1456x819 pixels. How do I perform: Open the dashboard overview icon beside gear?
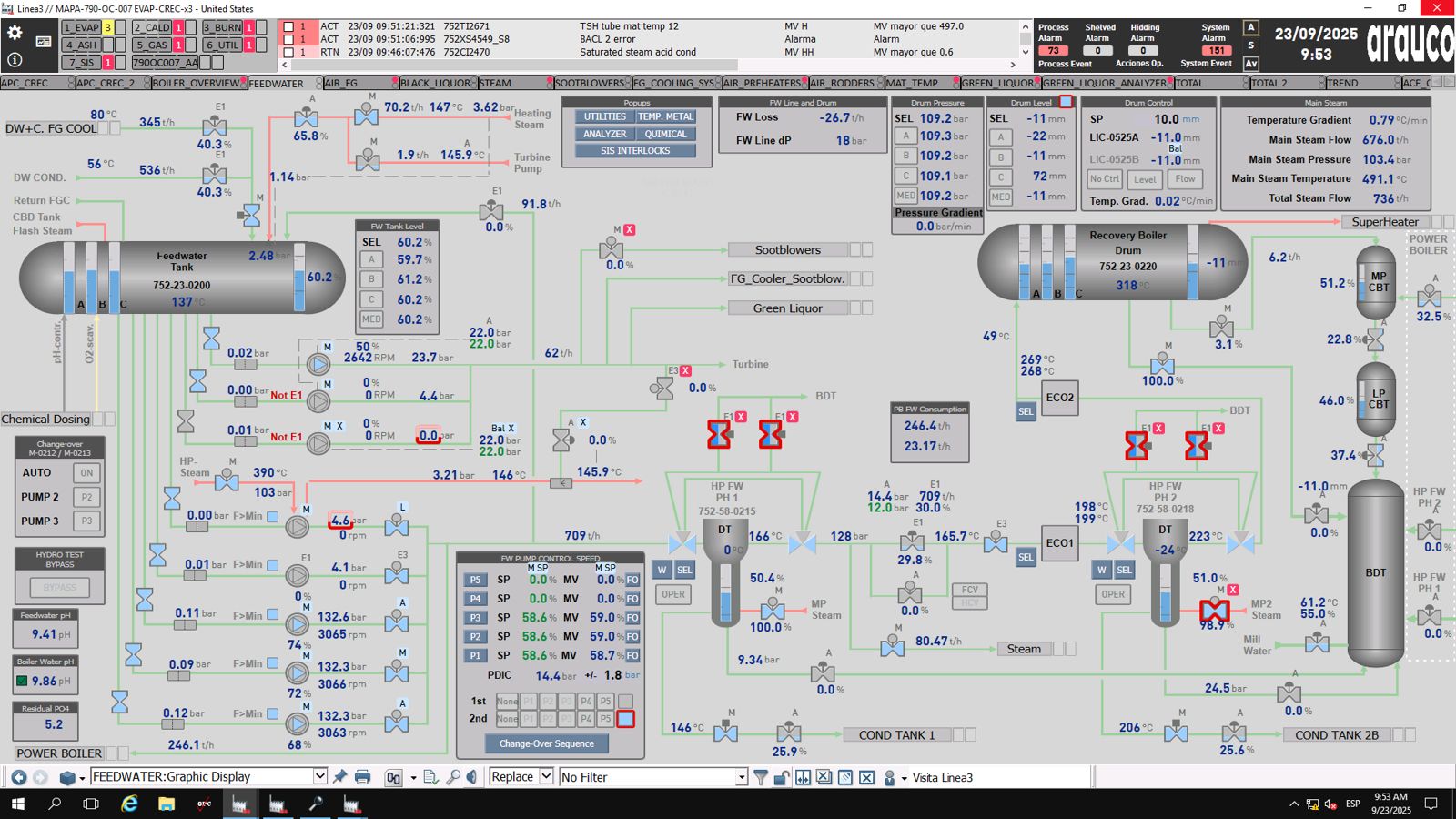point(44,42)
